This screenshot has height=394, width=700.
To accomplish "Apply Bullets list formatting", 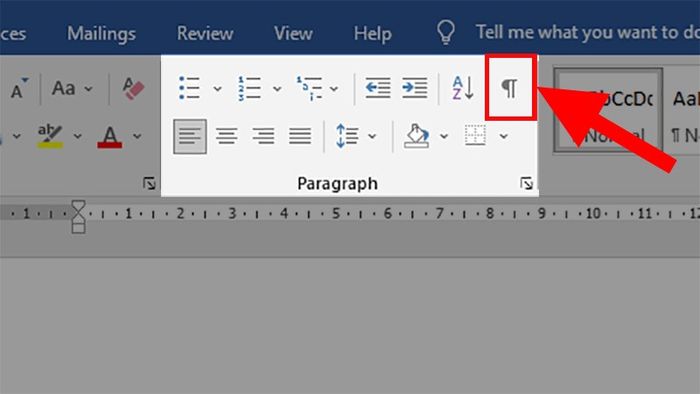I will 189,88.
